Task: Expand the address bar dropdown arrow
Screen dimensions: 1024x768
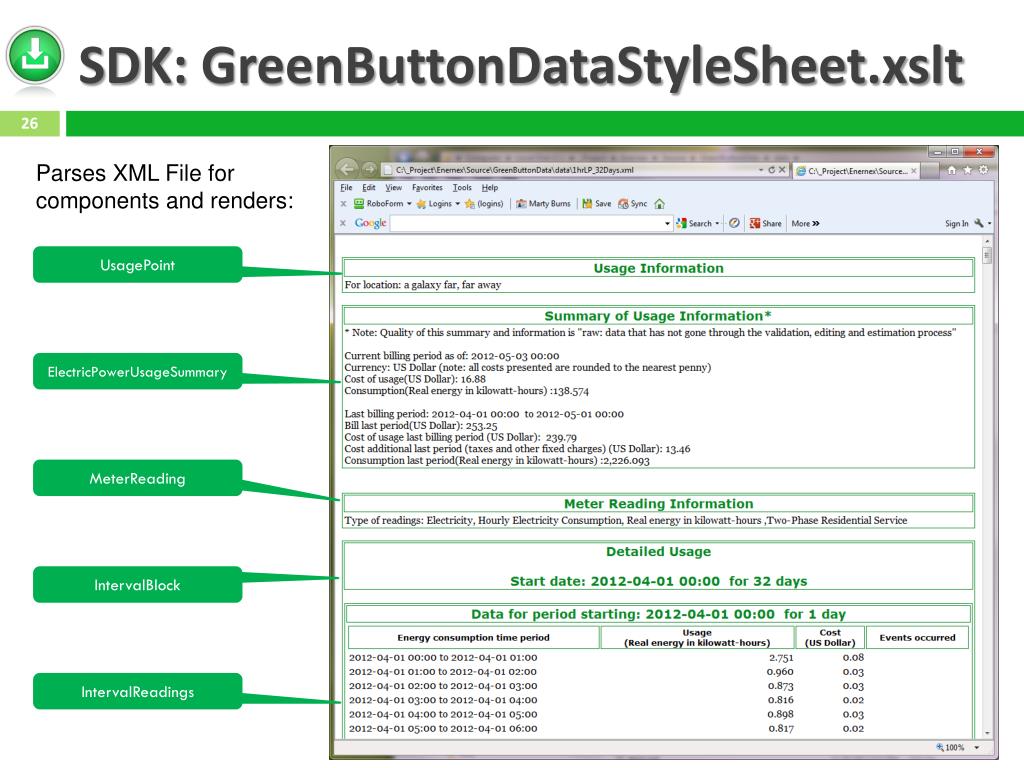Action: (x=761, y=170)
